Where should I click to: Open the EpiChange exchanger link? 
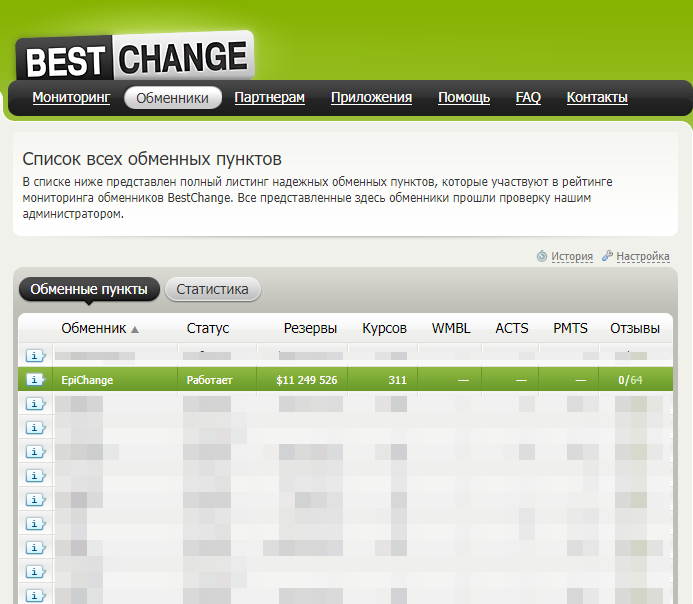(x=87, y=380)
